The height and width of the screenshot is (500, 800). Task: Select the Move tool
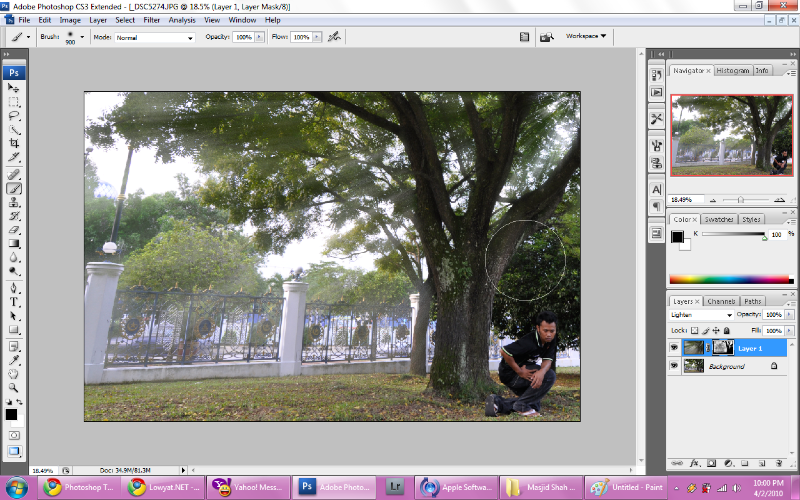[x=14, y=88]
